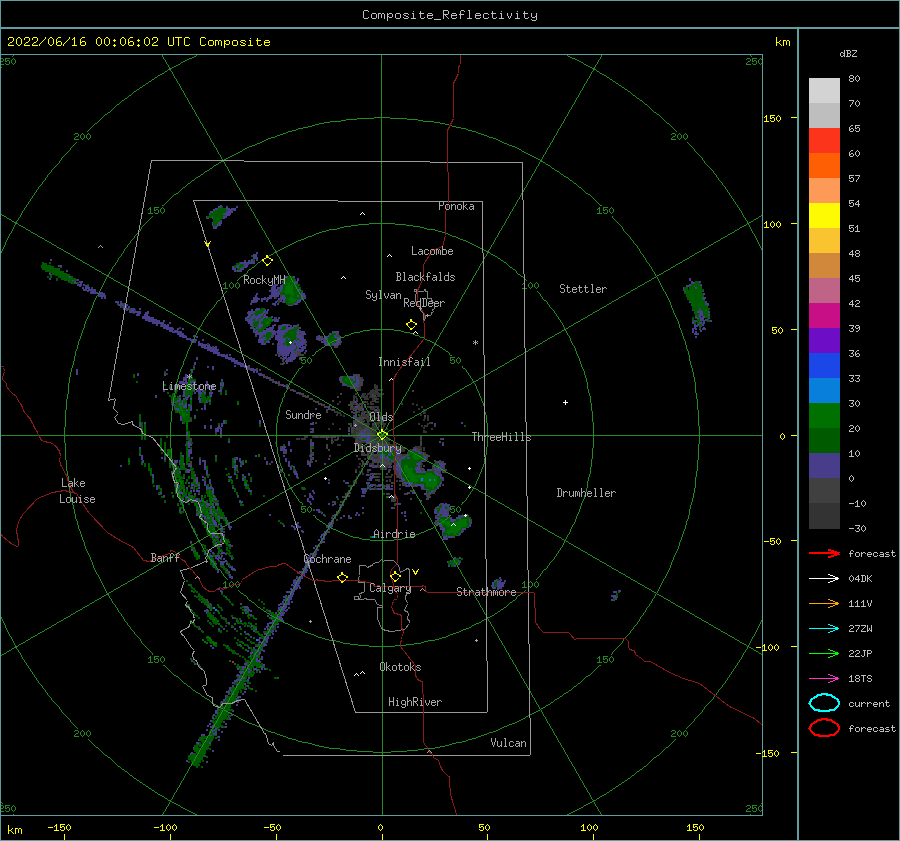The image size is (900, 841).
Task: Pick the tan 45-48 dBZ swatch
Action: point(824,266)
